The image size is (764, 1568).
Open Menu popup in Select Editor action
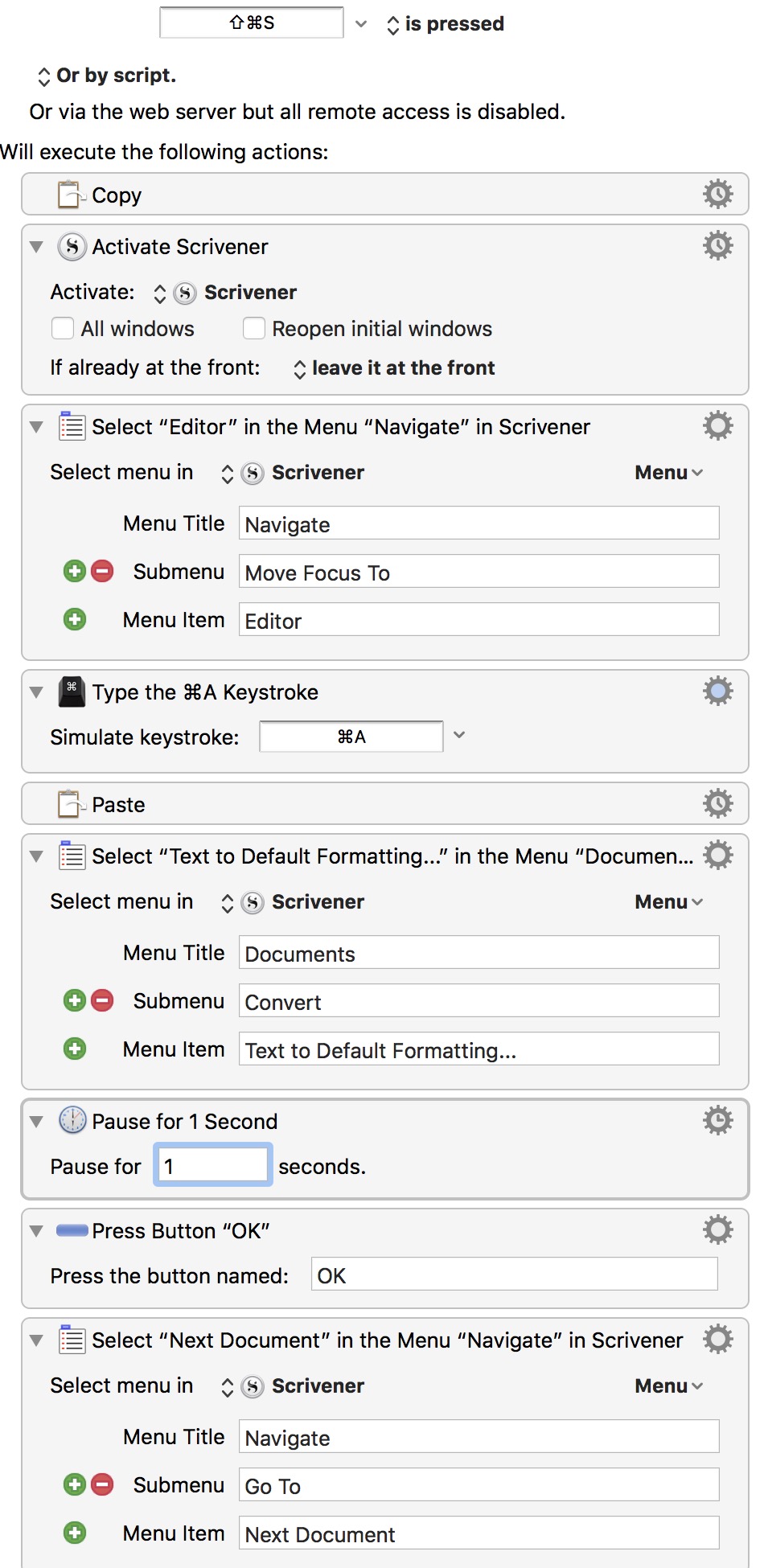coord(668,473)
